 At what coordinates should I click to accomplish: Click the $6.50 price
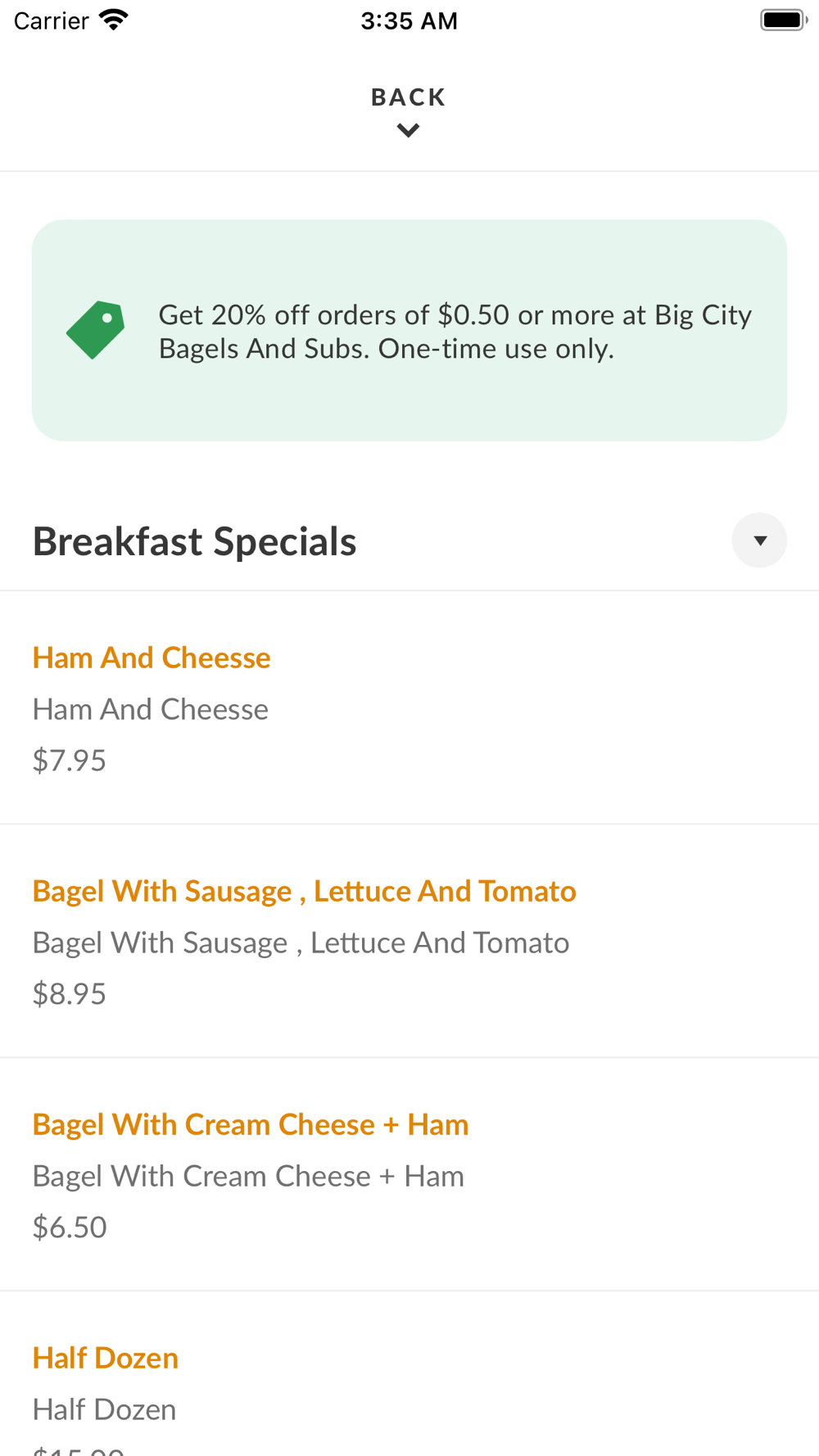[x=70, y=1228]
